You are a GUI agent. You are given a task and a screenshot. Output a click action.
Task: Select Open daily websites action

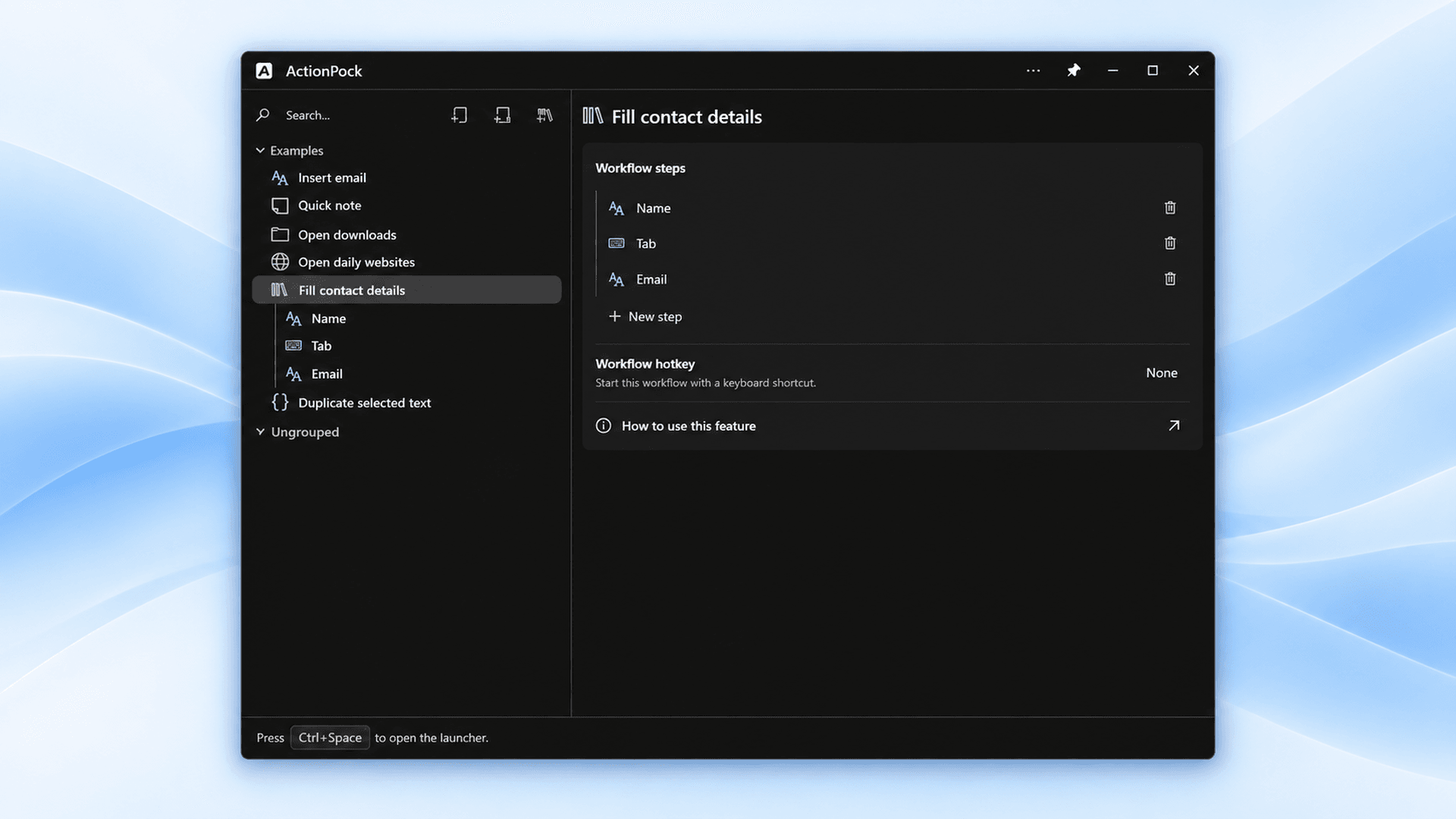(x=406, y=262)
